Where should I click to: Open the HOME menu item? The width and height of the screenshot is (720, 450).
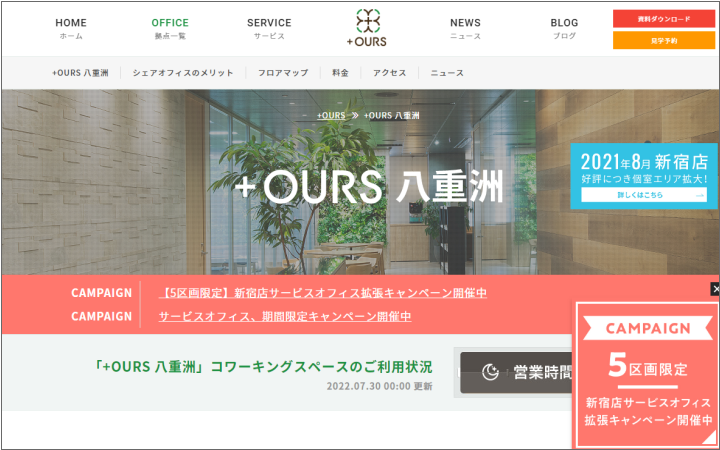coord(71,28)
